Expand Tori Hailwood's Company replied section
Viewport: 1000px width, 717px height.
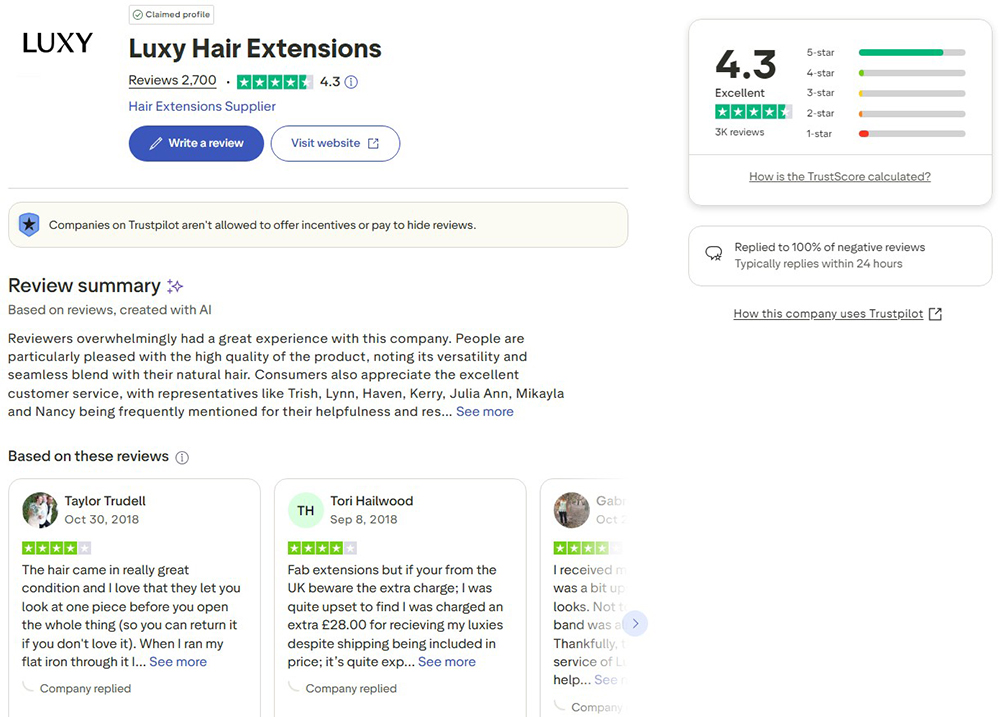point(351,688)
